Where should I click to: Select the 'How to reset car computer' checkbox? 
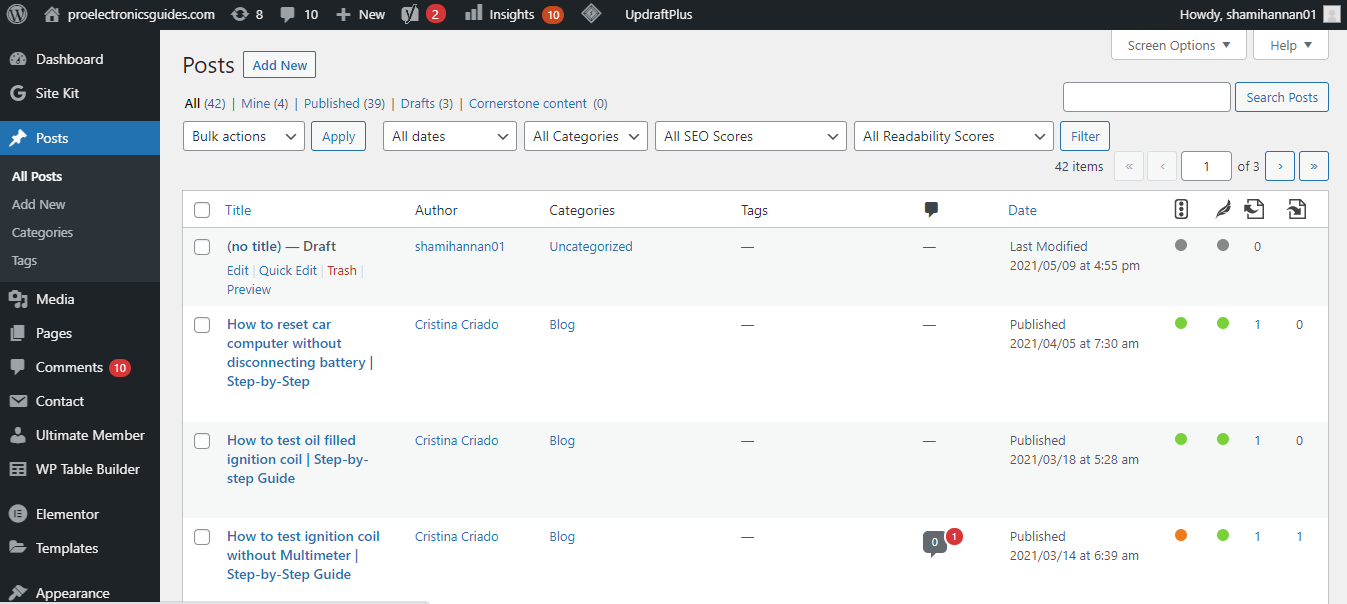[x=202, y=325]
